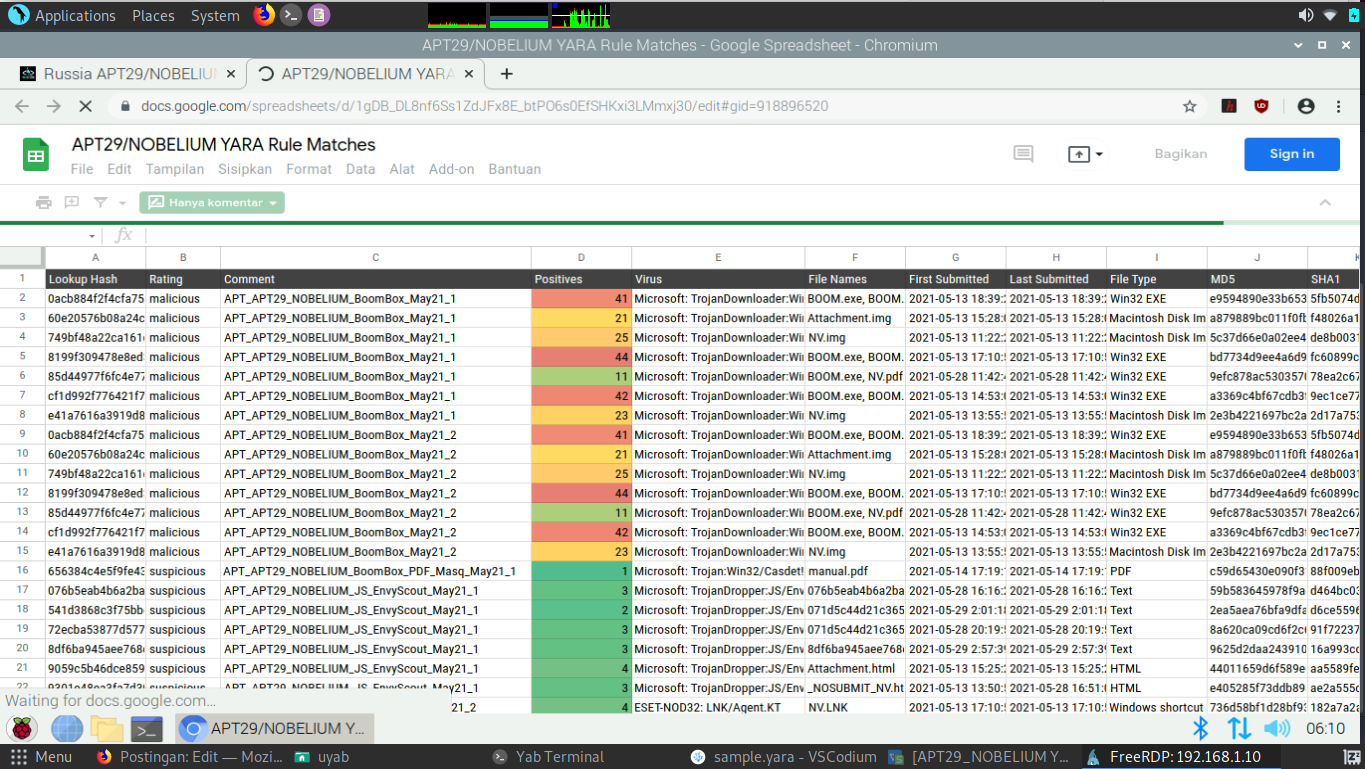The height and width of the screenshot is (769, 1365).
Task: Open the Places menu in top panel
Action: pyautogui.click(x=153, y=15)
